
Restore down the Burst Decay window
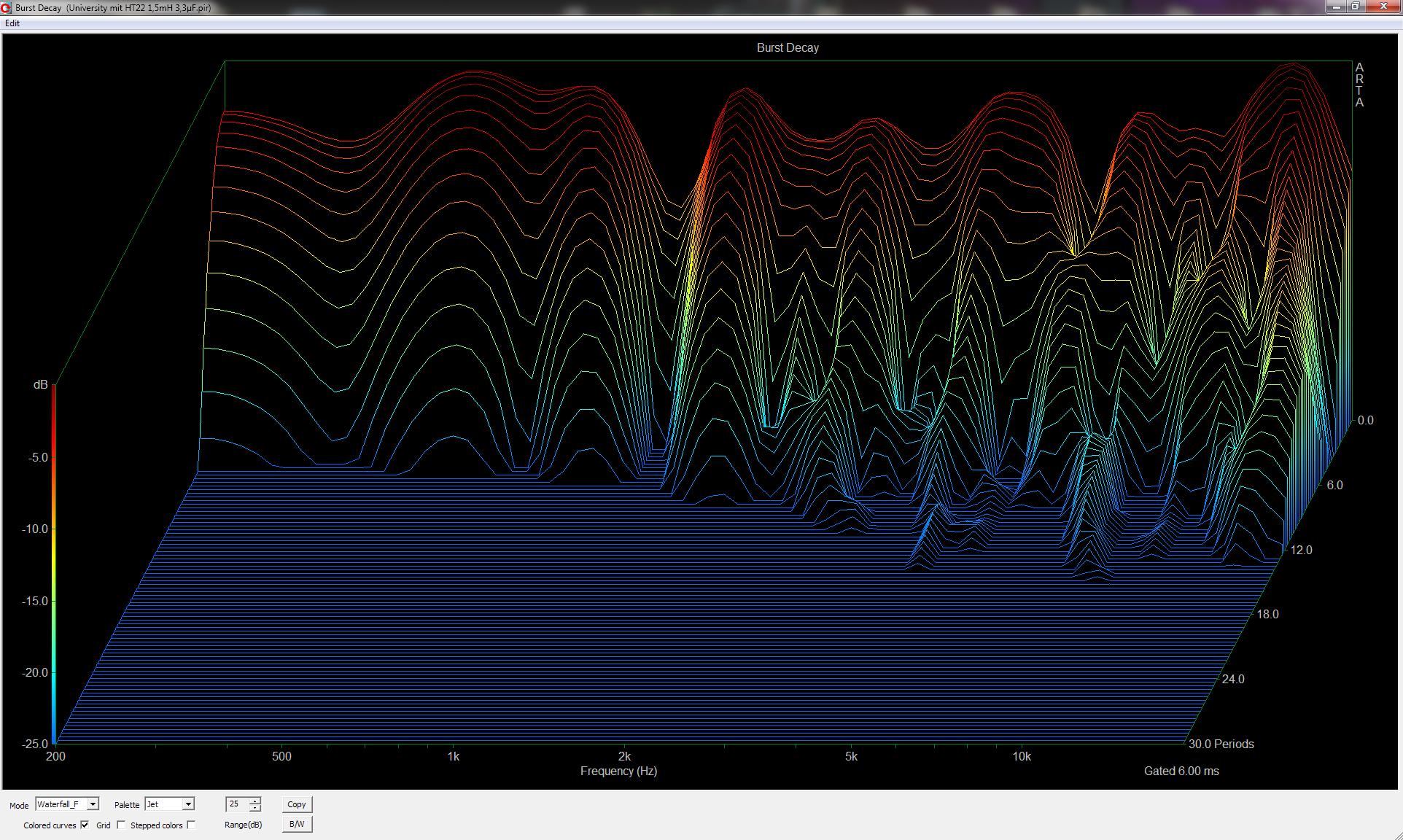point(1355,7)
